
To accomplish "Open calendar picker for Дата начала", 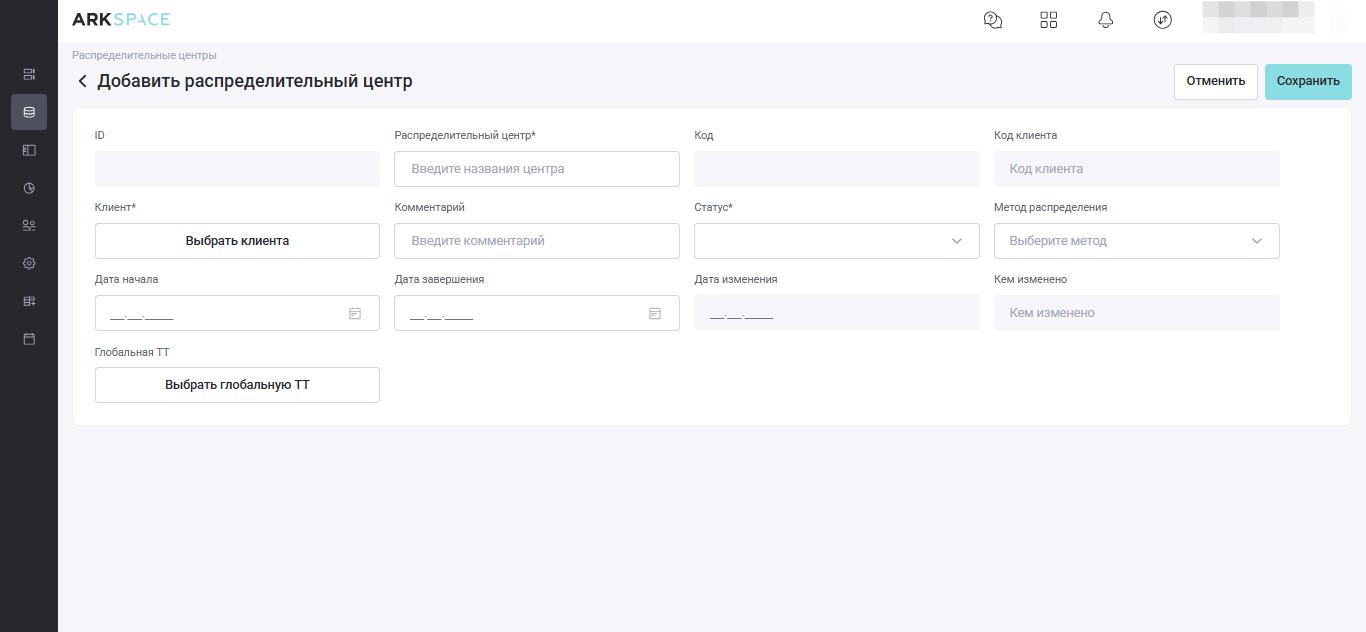I will 355,314.
